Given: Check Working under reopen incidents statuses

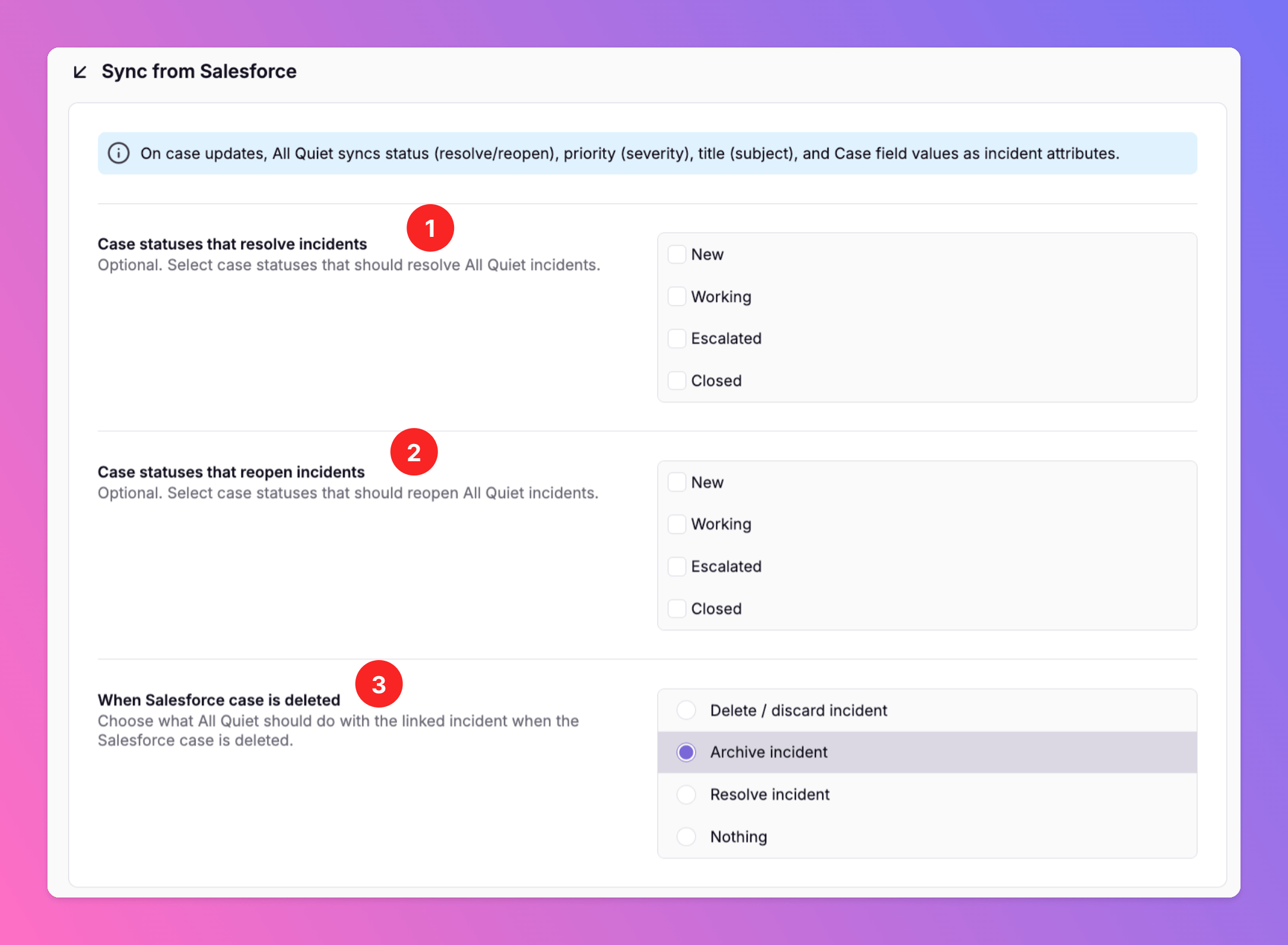Looking at the screenshot, I should tap(677, 524).
